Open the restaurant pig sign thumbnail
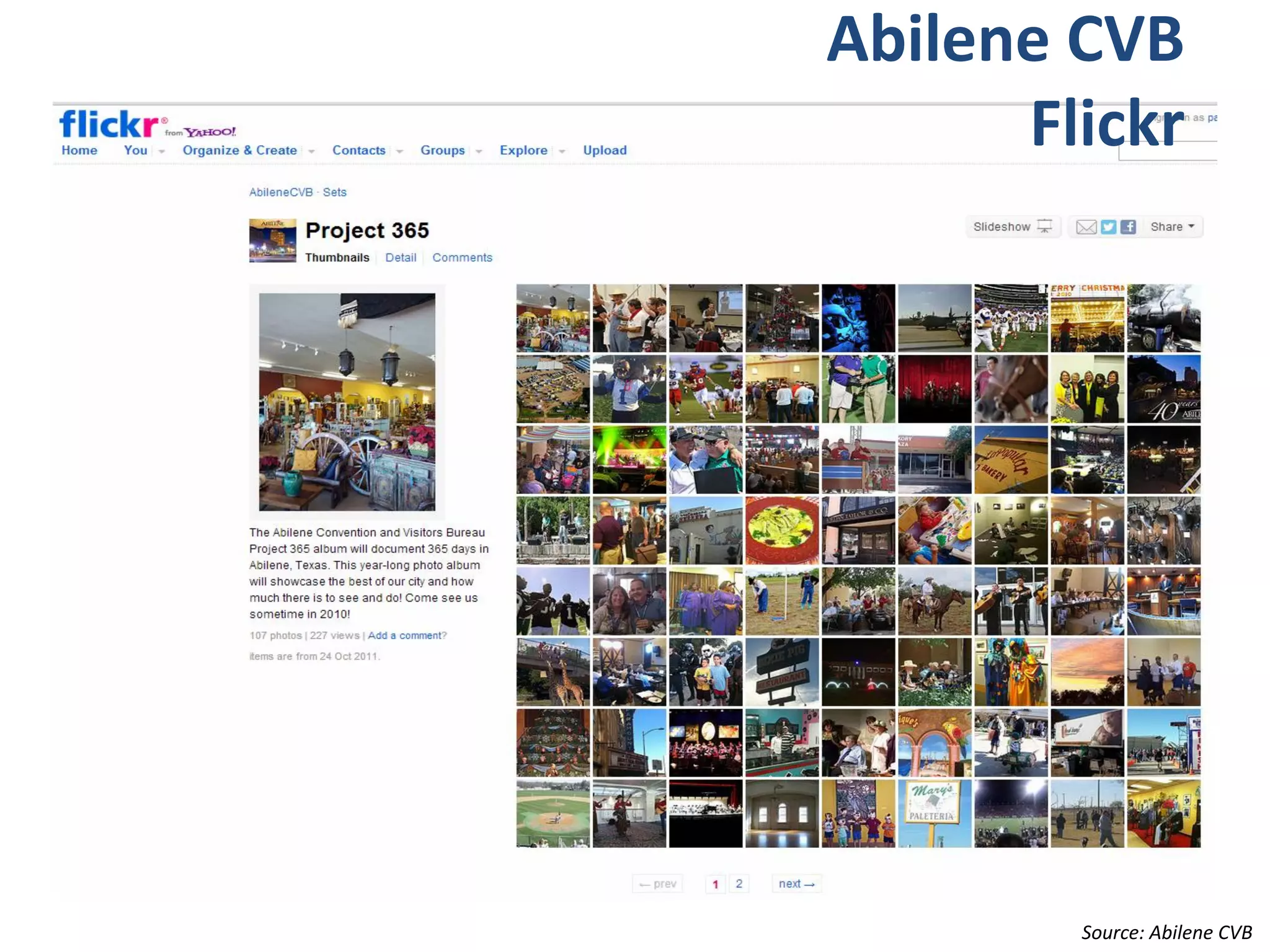The height and width of the screenshot is (952, 1270). (782, 672)
